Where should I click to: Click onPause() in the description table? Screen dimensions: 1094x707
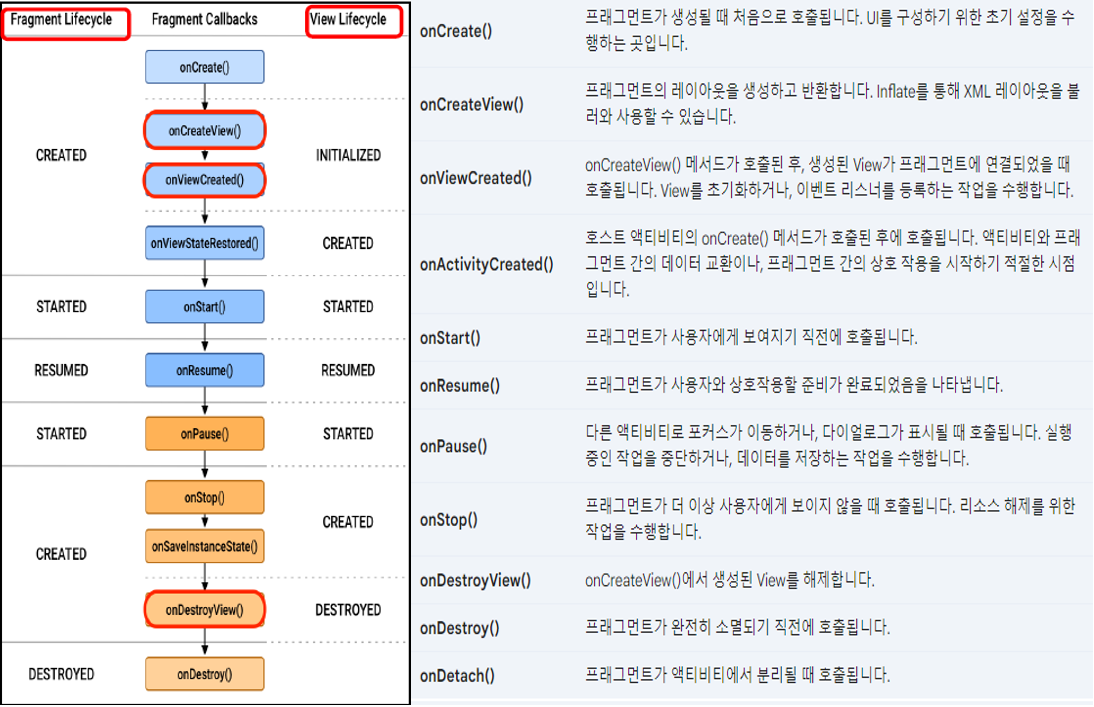[454, 446]
